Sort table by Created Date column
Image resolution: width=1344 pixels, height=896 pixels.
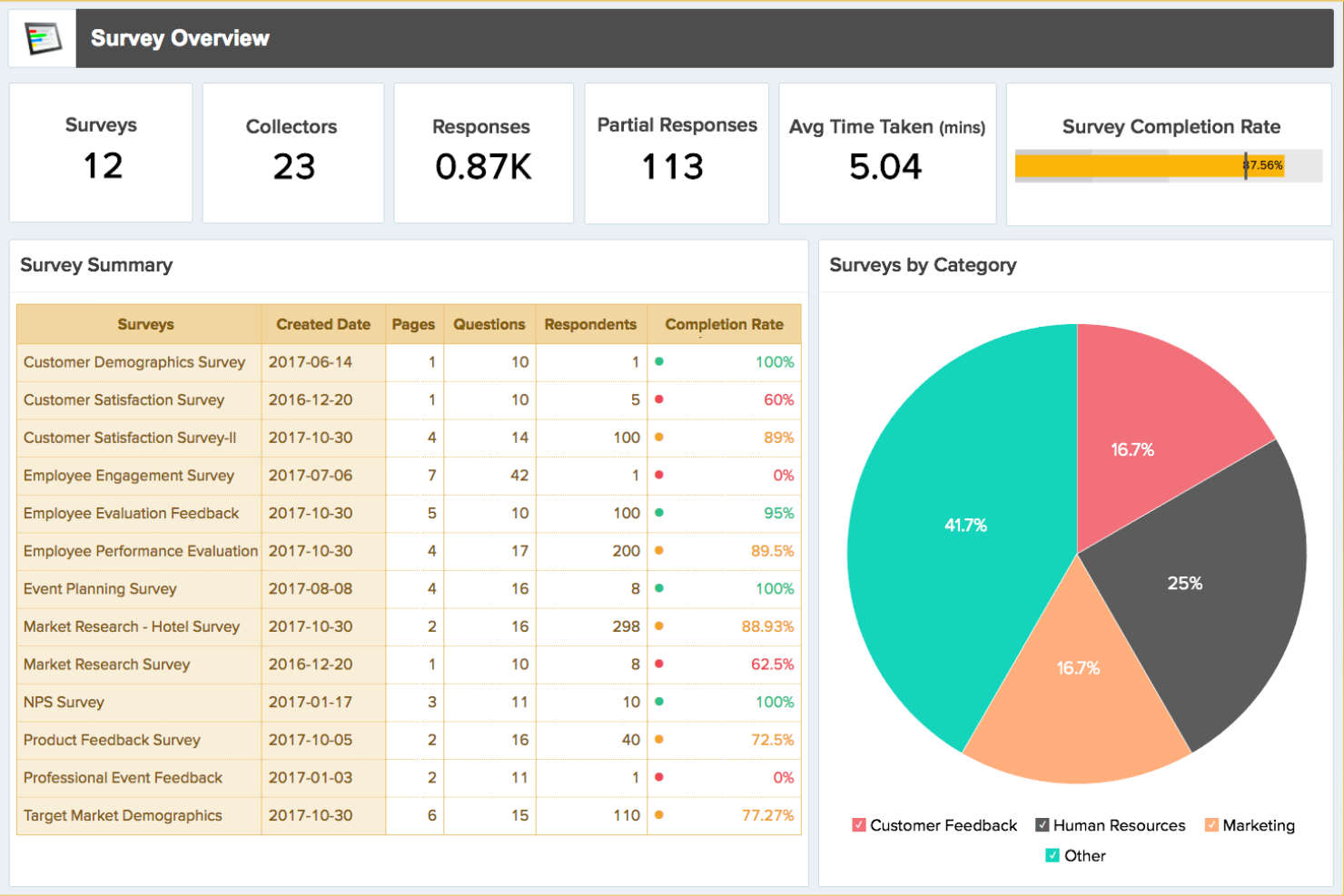(x=322, y=324)
